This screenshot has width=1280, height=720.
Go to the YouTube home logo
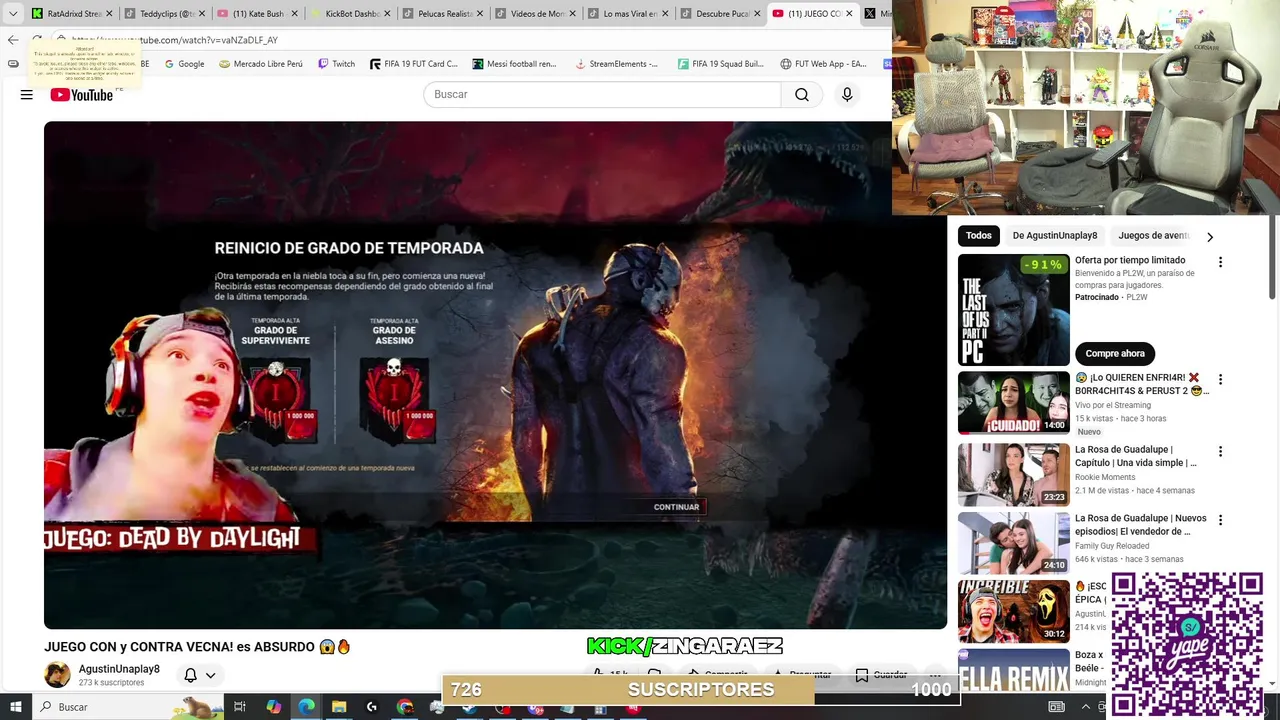[x=82, y=94]
